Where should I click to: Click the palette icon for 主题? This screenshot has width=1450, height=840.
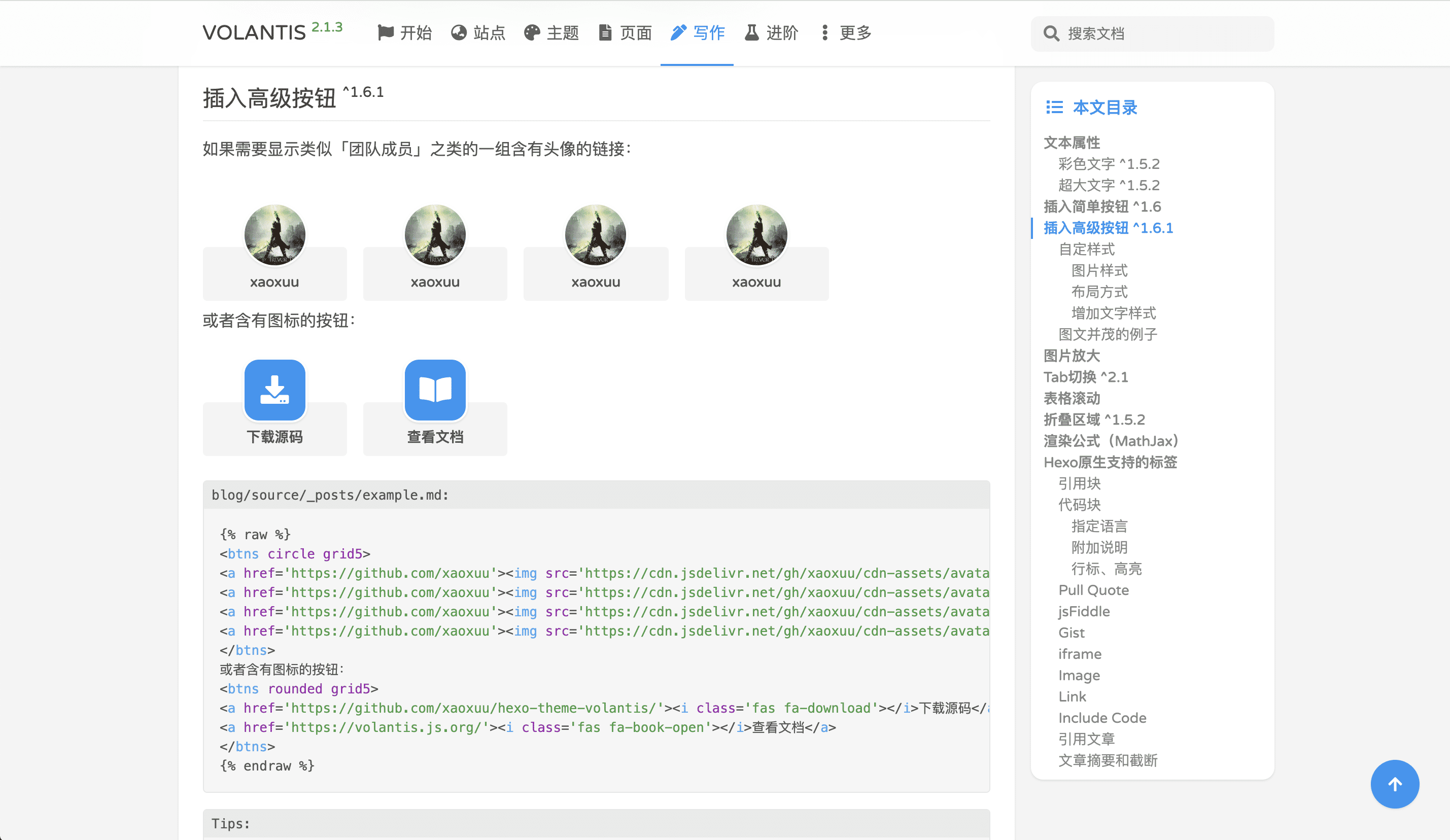532,33
